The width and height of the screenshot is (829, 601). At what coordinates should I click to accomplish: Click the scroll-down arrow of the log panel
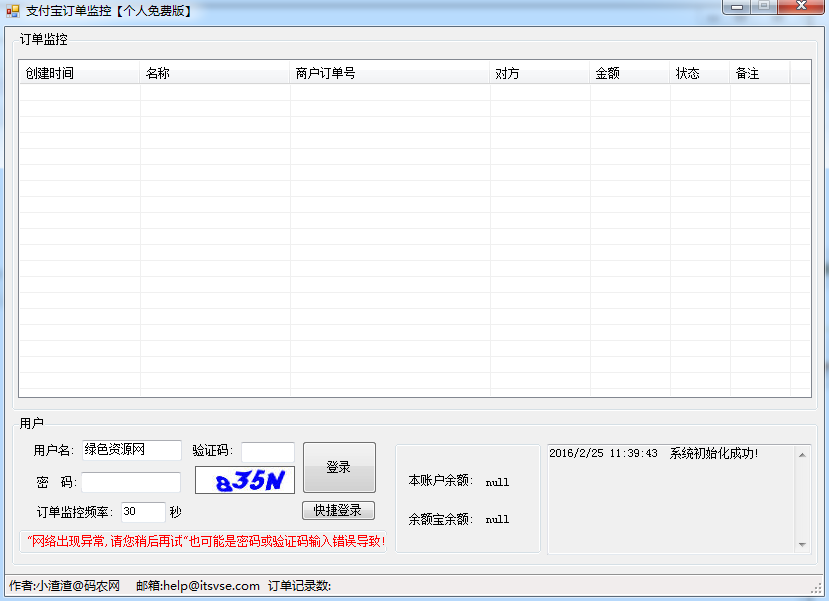800,542
